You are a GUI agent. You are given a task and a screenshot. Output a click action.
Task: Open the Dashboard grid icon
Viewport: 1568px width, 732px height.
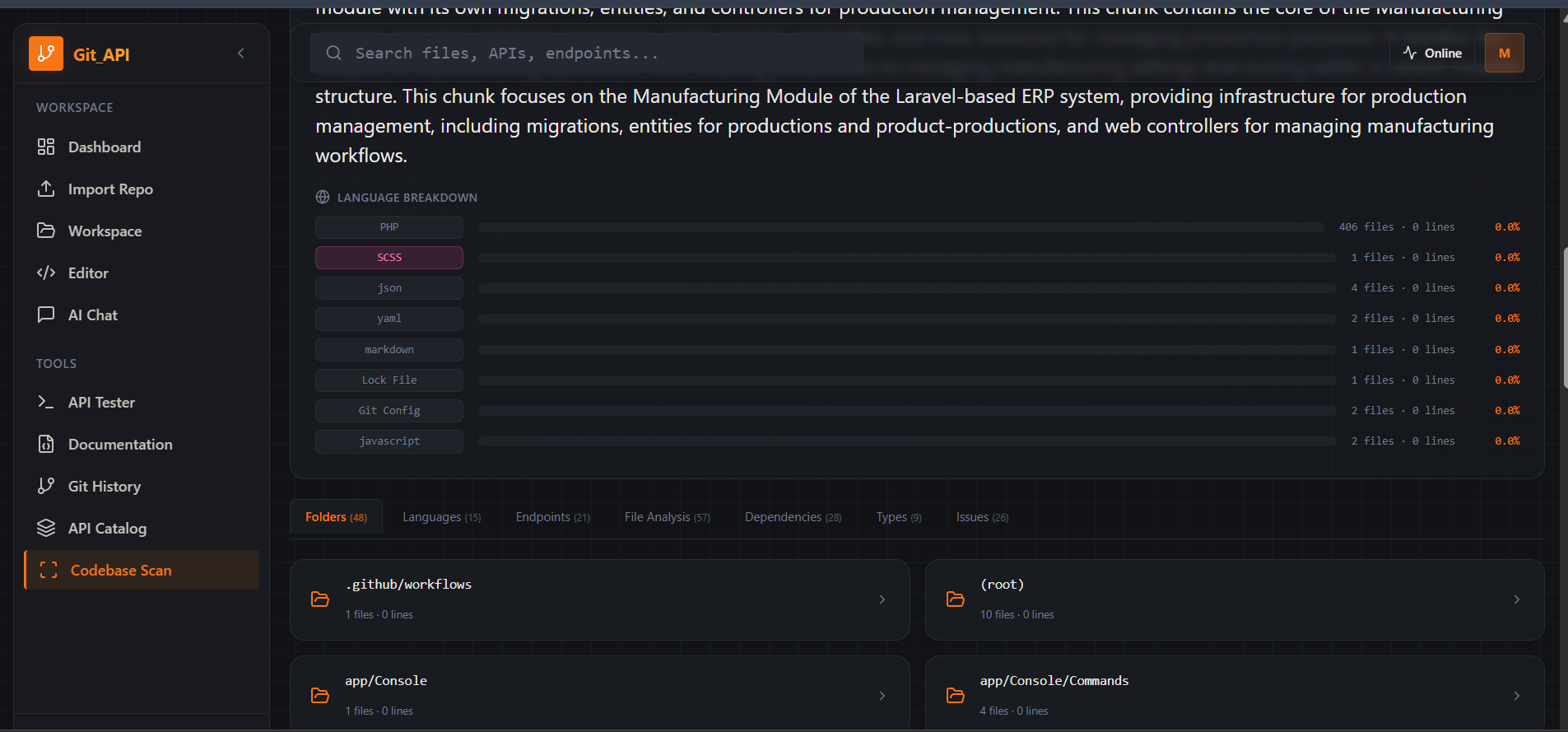click(46, 147)
